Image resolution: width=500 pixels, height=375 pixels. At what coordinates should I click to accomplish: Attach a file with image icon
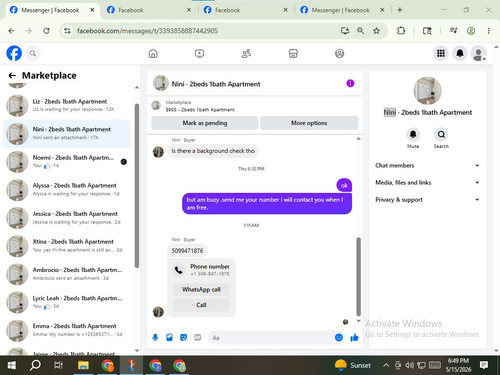(x=169, y=338)
